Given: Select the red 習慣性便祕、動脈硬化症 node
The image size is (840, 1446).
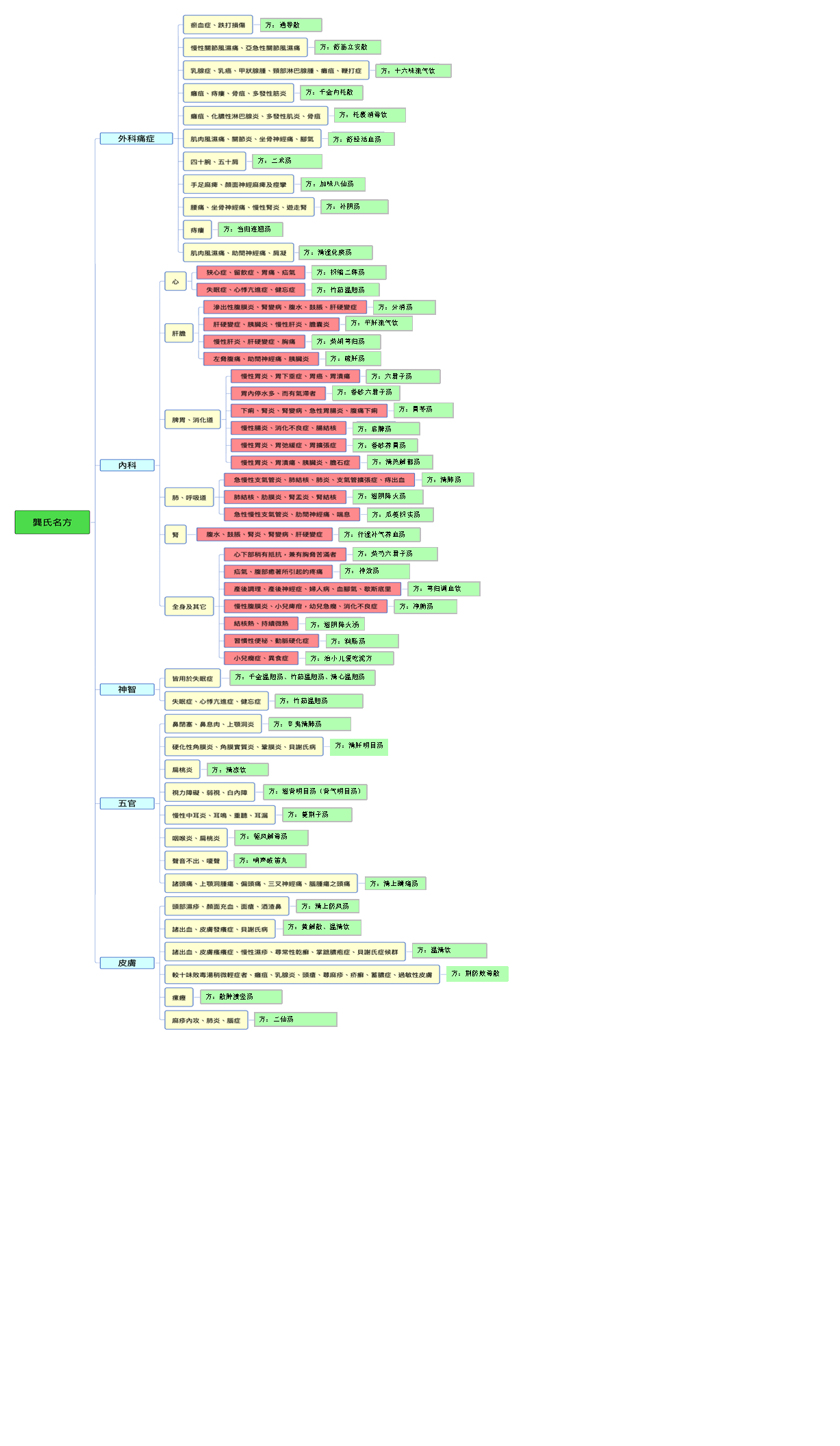Looking at the screenshot, I should 271,641.
